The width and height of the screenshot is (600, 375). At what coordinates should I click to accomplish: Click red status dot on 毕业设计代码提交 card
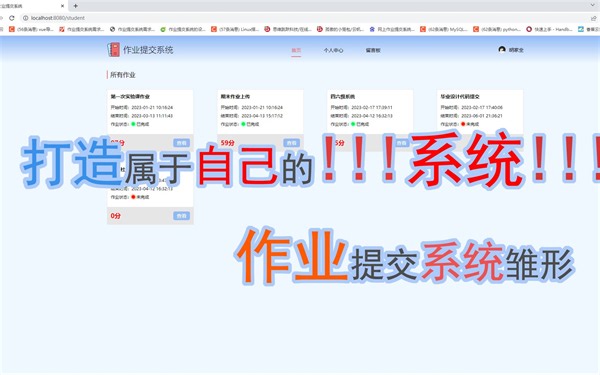[463, 124]
